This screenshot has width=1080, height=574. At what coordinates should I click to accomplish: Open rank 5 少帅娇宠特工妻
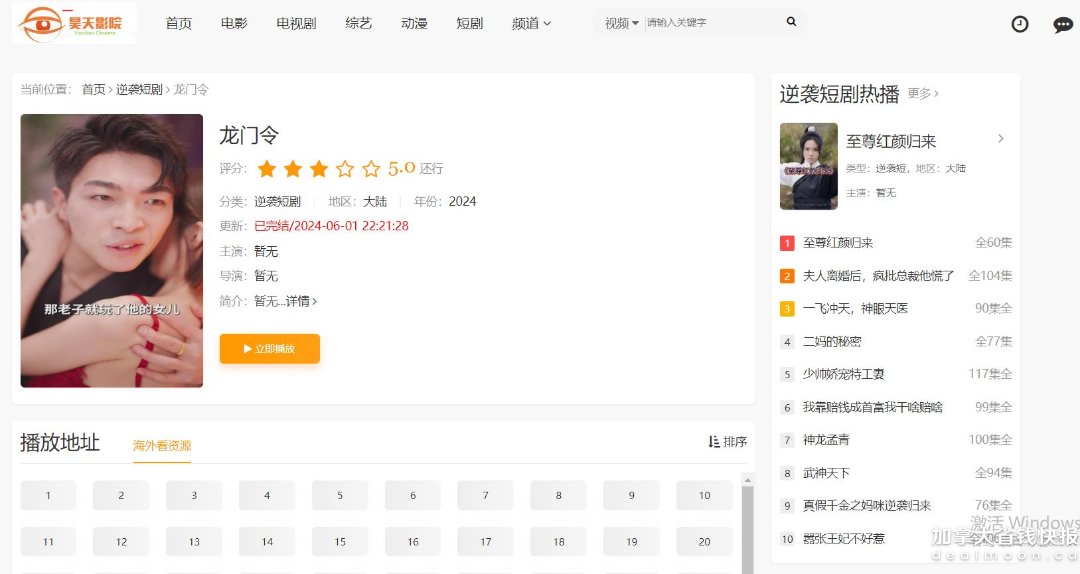tap(895, 374)
